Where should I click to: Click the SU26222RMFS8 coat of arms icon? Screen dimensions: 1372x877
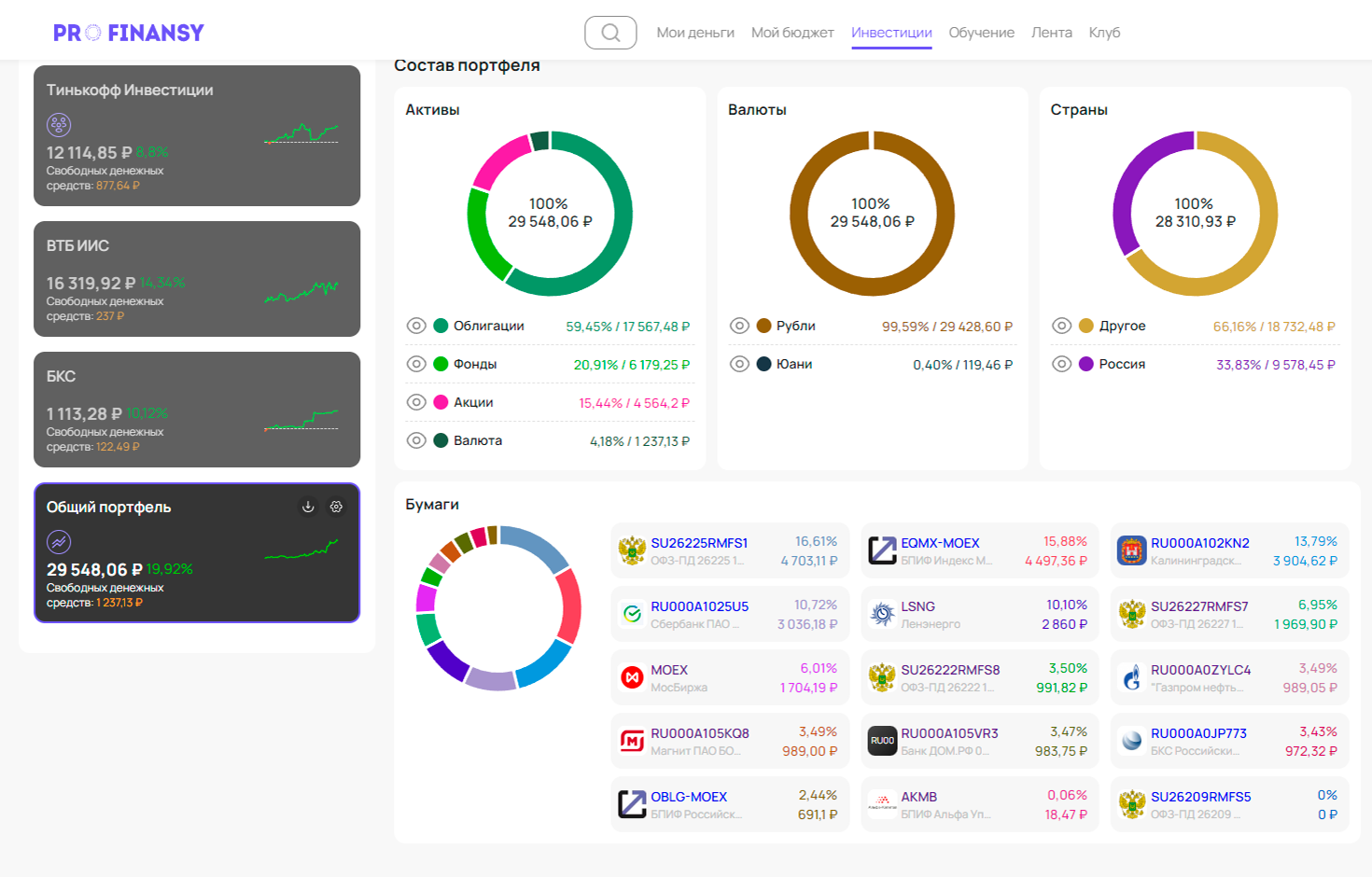pos(882,677)
